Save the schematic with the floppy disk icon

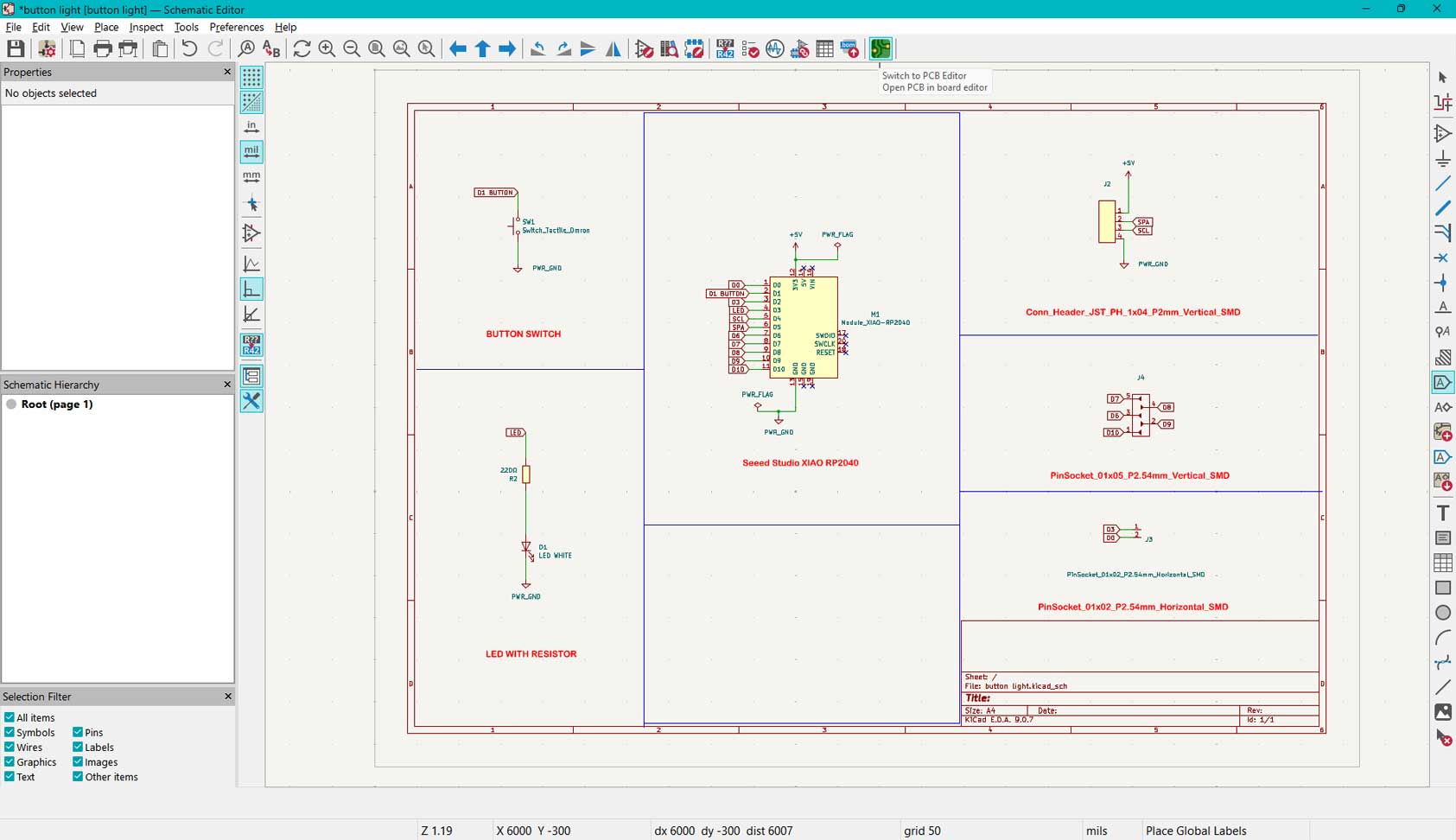coord(16,48)
